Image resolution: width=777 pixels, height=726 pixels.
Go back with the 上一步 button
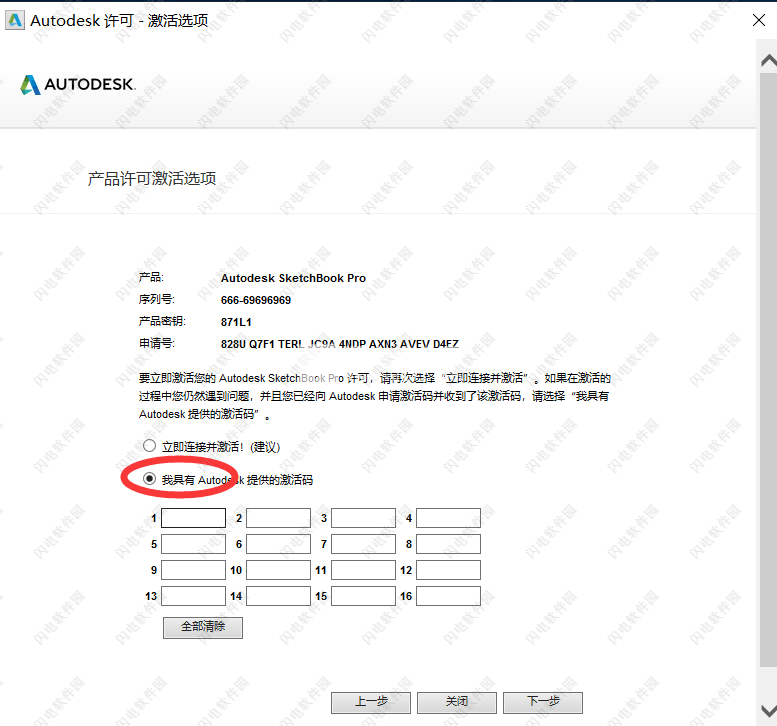371,702
